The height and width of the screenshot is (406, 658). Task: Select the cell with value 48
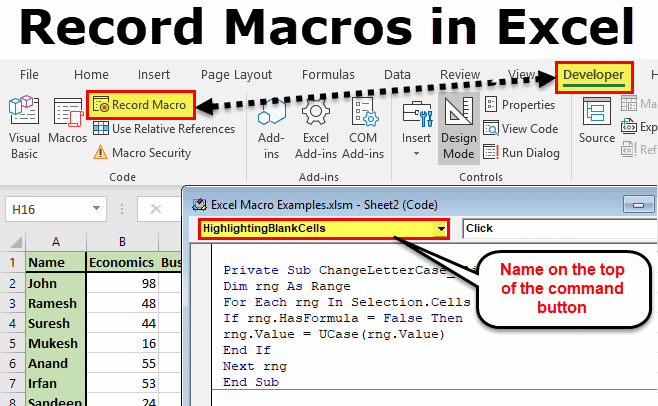coord(122,304)
